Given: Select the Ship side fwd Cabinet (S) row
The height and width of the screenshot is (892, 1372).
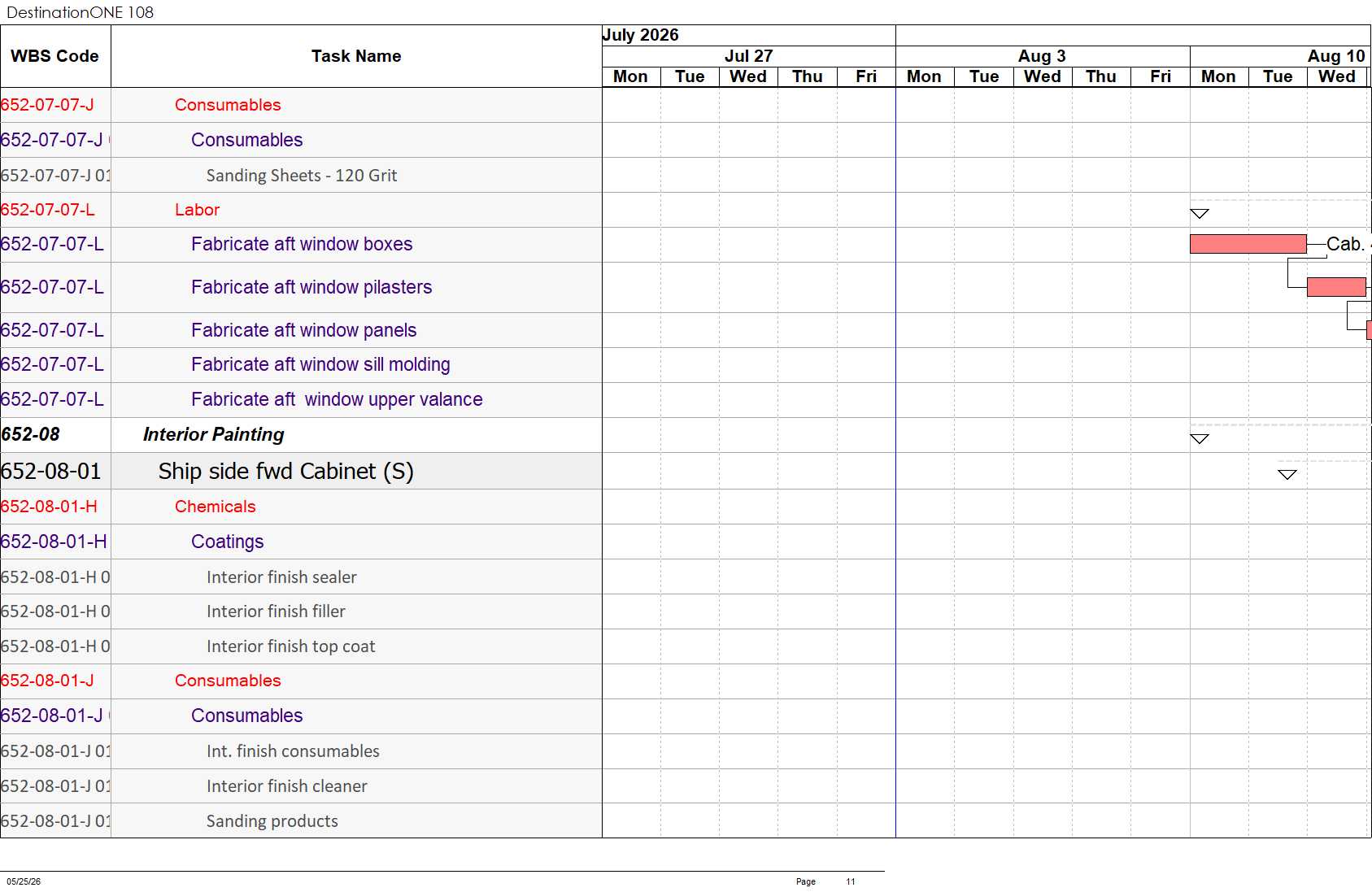Looking at the screenshot, I should tap(301, 471).
